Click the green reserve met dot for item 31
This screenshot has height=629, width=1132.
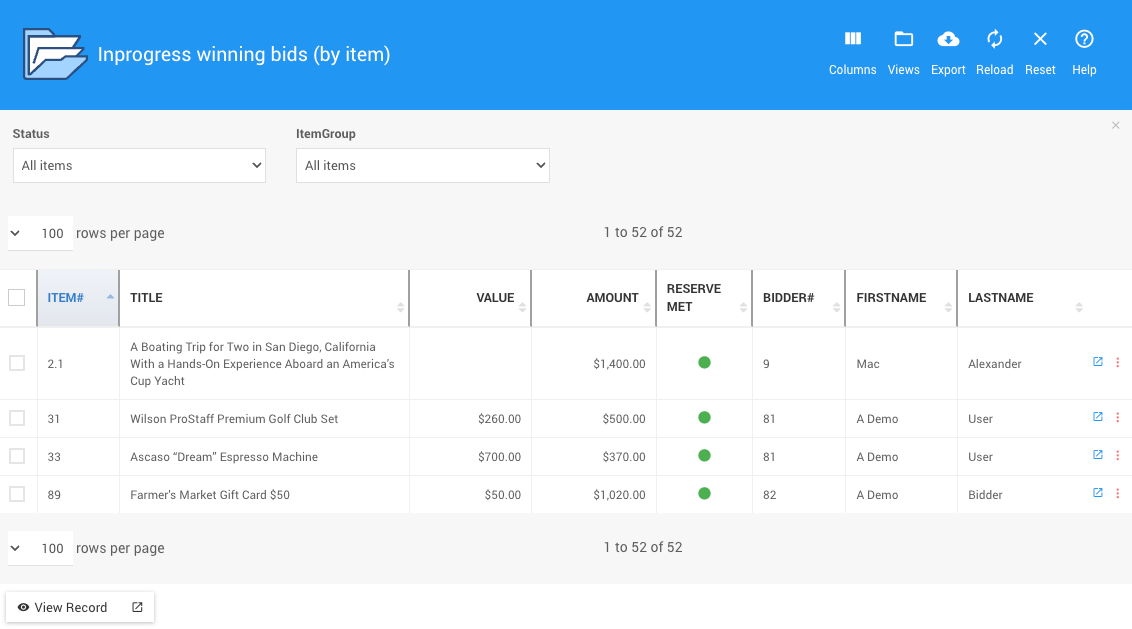tap(704, 417)
